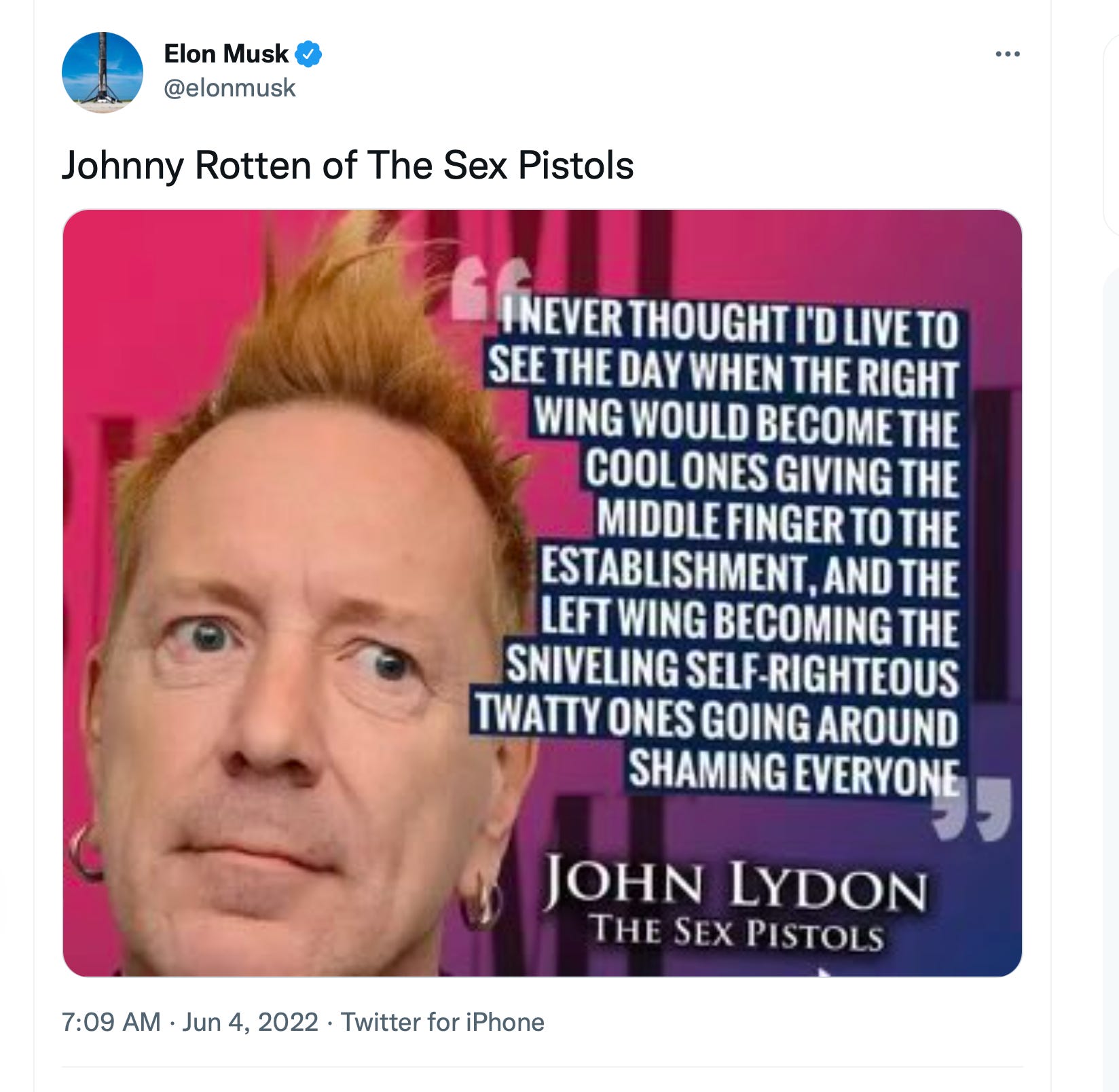Select the 'Johnny Rotten of The Sex Pistols' text
The width and height of the screenshot is (1119, 1092).
click(348, 165)
